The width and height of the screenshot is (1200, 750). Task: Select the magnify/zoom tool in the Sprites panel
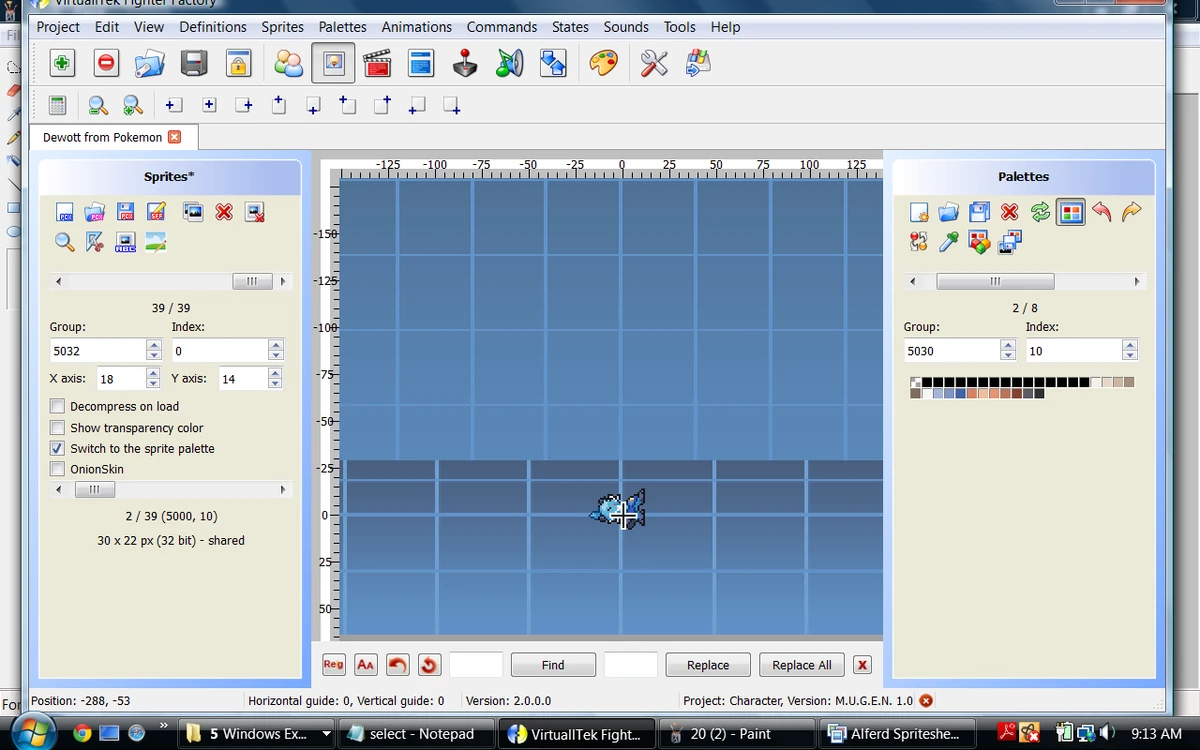64,242
